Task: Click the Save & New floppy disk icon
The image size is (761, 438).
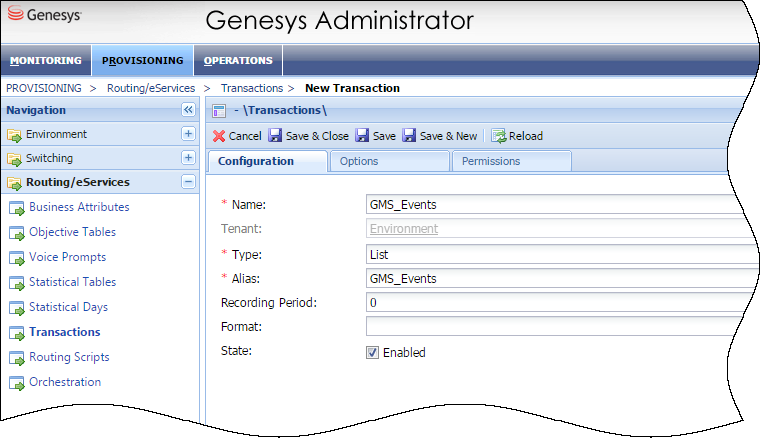Action: click(409, 135)
